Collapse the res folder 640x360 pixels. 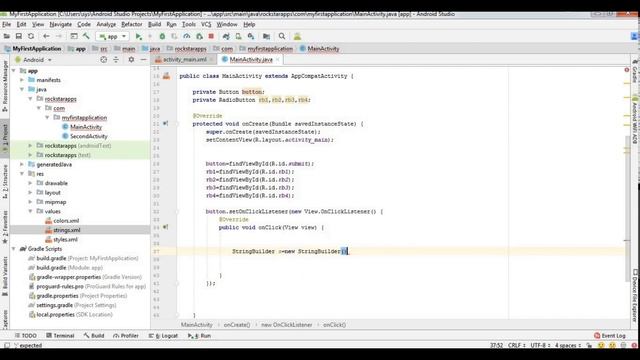(22, 174)
